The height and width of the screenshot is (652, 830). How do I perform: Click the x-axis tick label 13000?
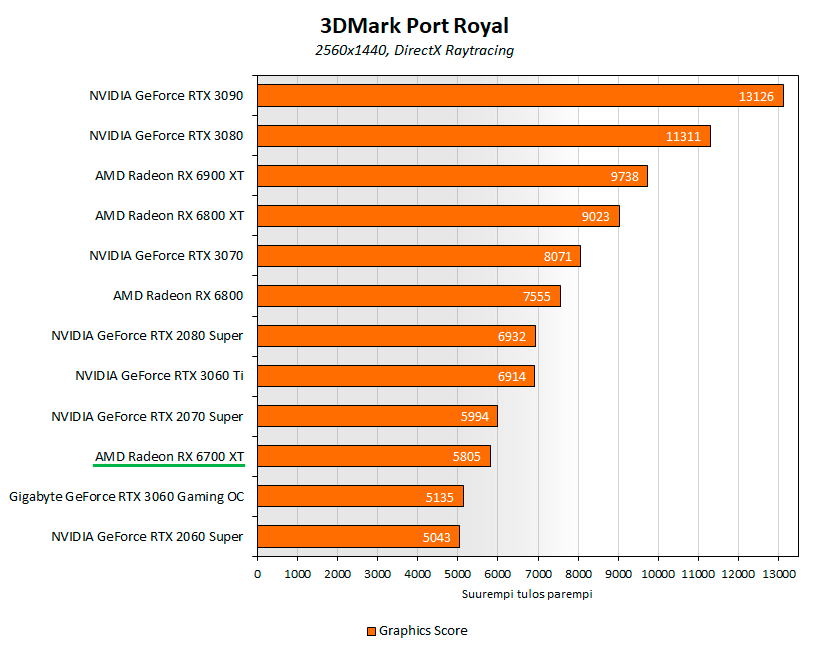point(779,574)
